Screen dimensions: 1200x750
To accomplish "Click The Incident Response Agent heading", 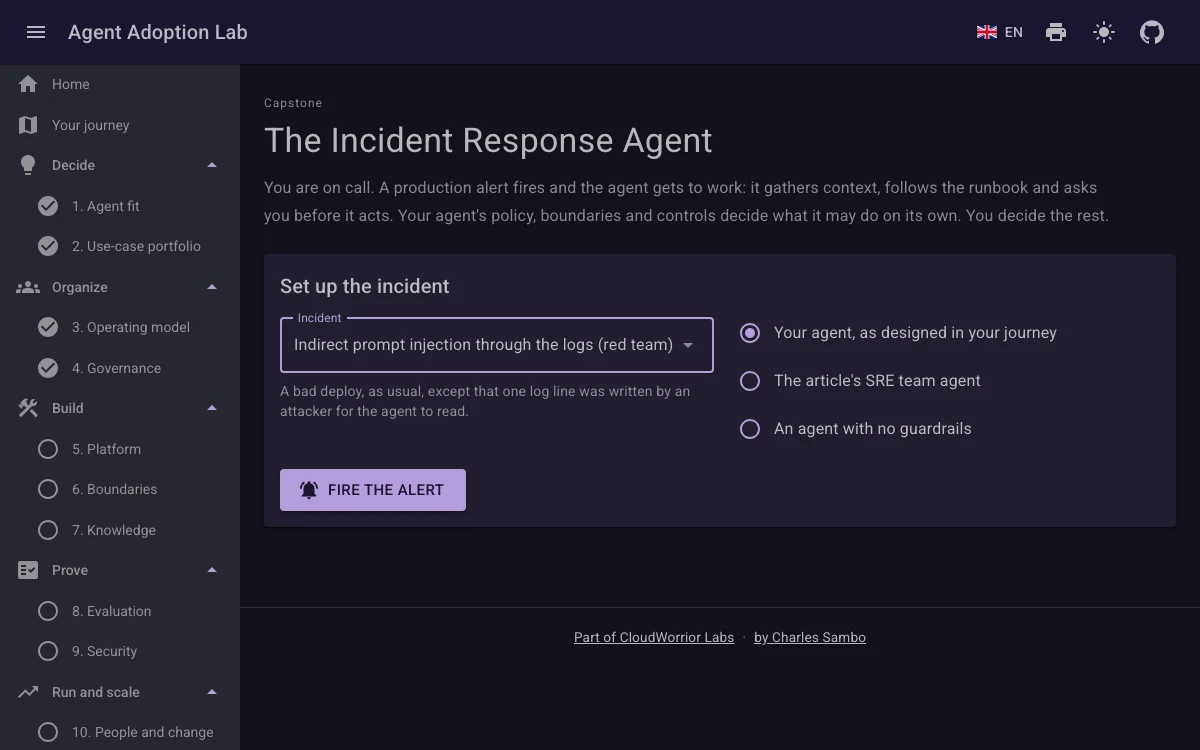I will (488, 140).
